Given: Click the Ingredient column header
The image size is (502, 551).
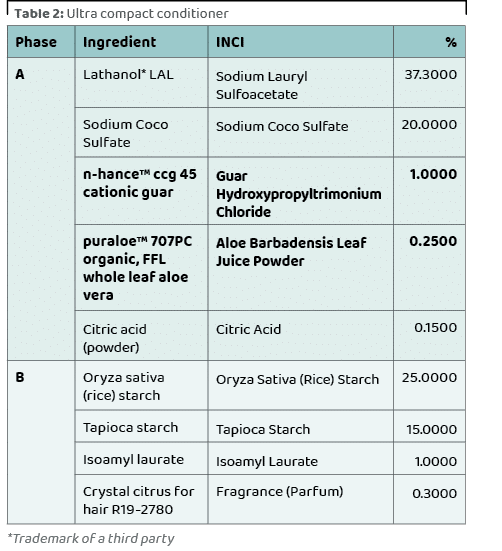Looking at the screenshot, I should [141, 42].
